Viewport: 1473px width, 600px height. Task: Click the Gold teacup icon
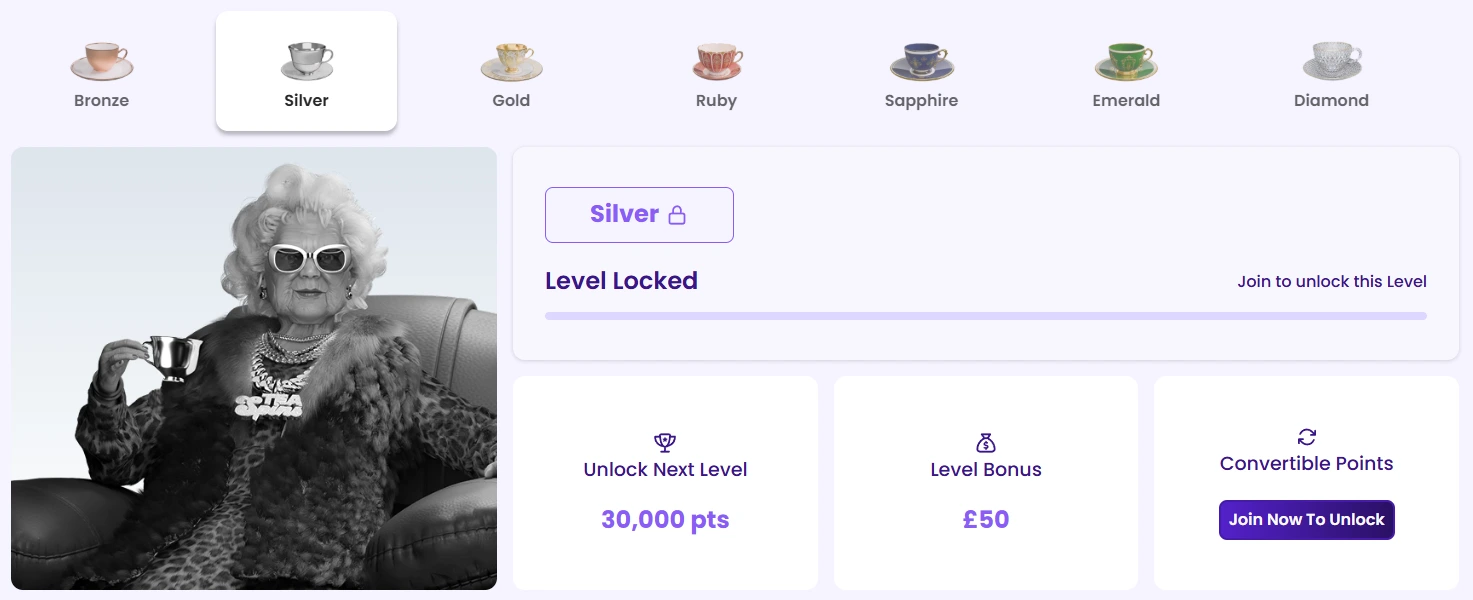click(x=511, y=61)
